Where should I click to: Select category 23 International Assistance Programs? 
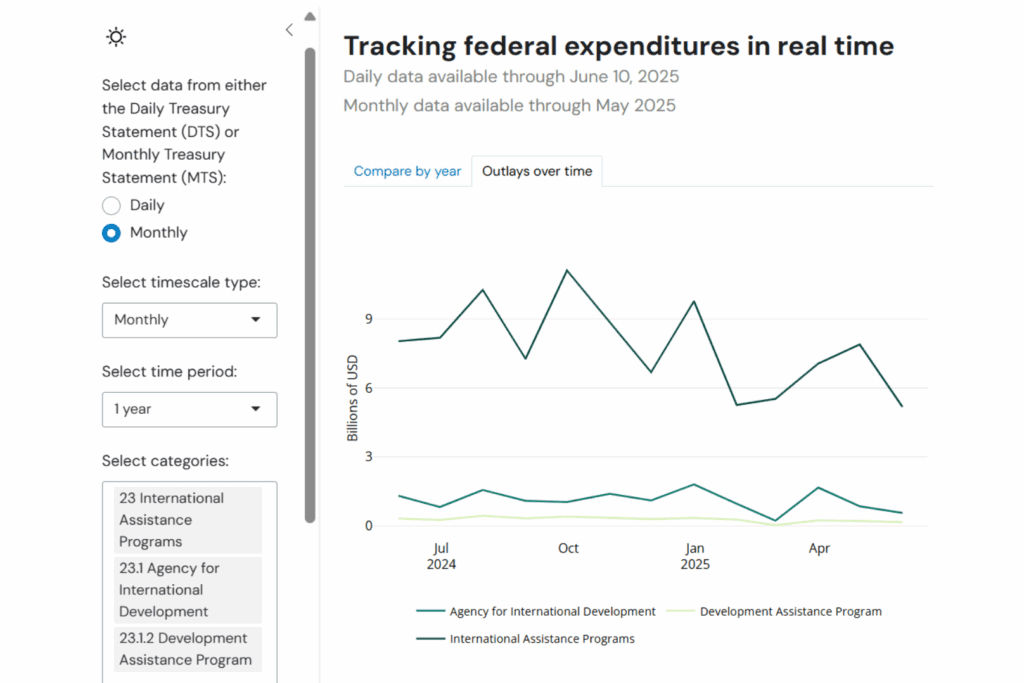[x=188, y=519]
